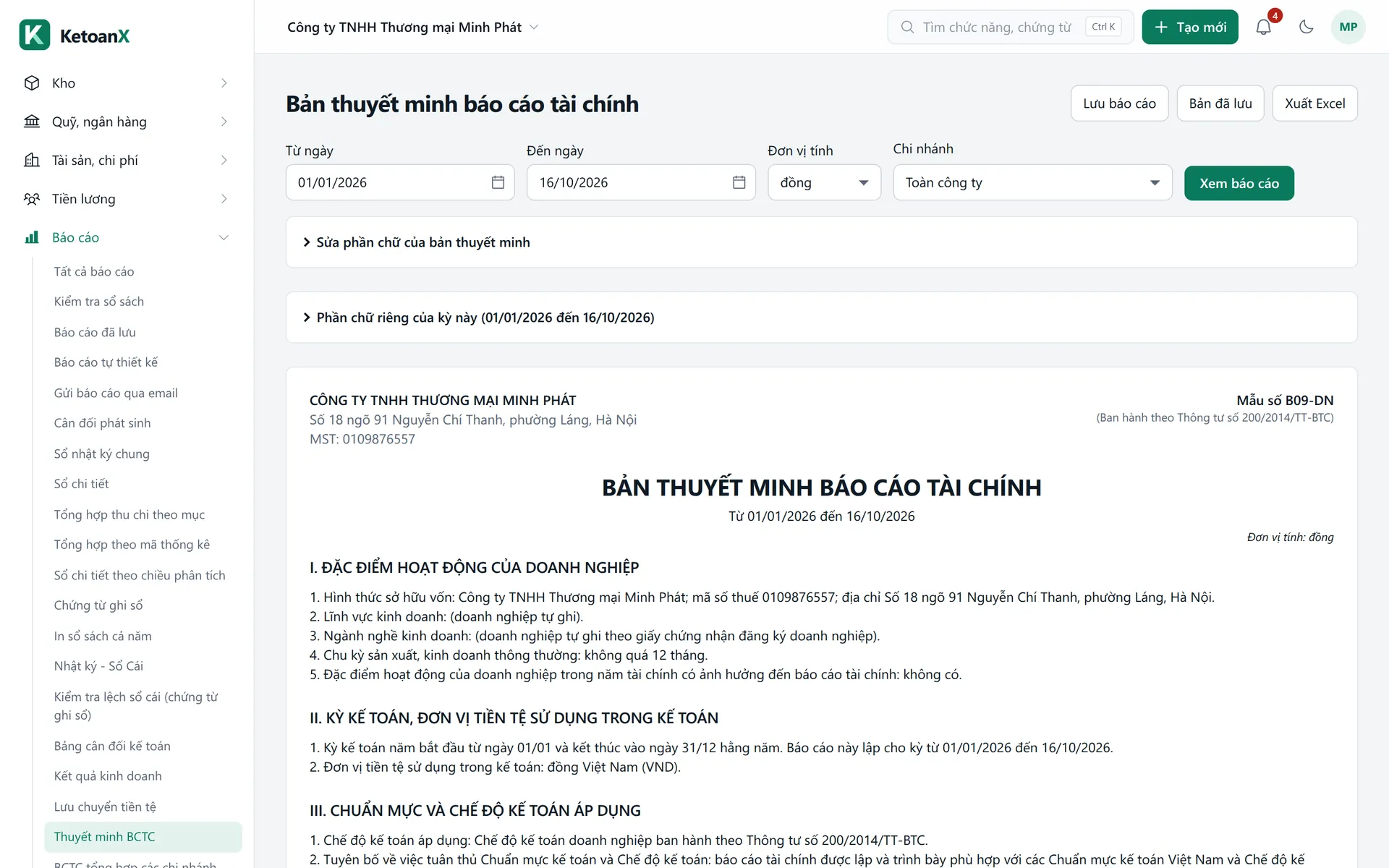Open the MP user avatar
The height and width of the screenshot is (868, 1389).
point(1348,27)
